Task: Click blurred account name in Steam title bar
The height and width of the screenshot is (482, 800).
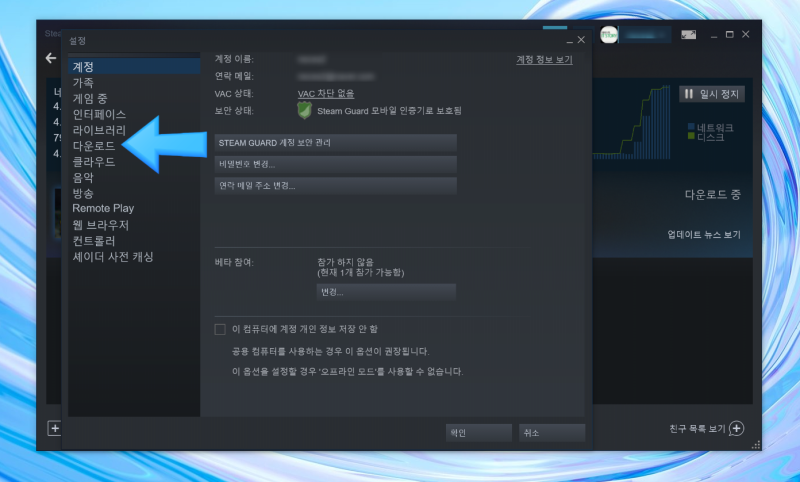Action: click(644, 35)
